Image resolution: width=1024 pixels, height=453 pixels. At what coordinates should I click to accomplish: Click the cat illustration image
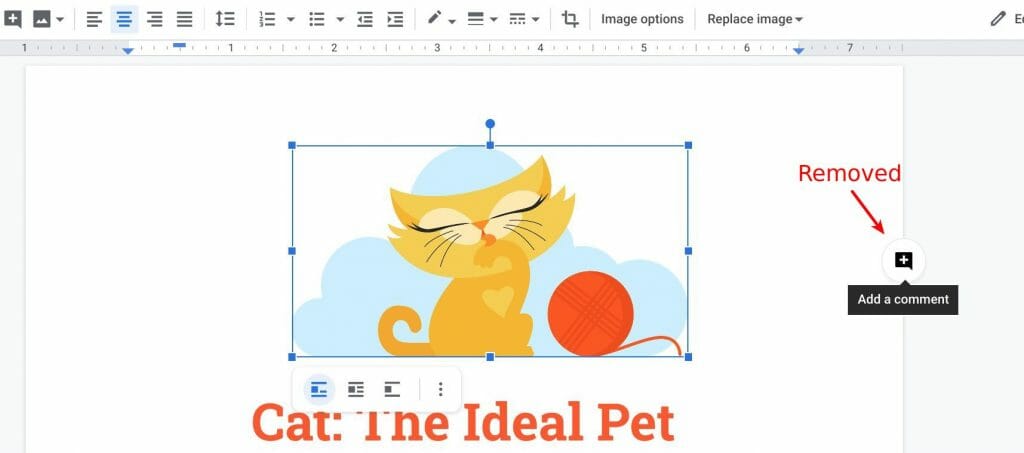tap(490, 251)
